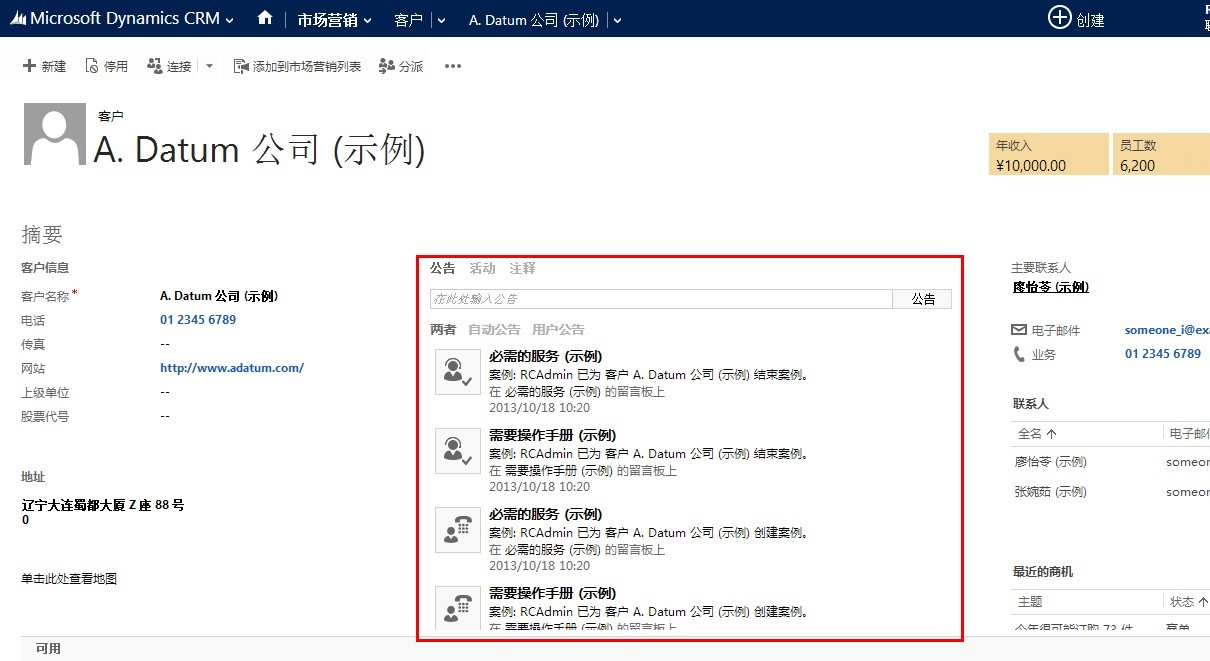The width and height of the screenshot is (1210, 661).
Task: Expand the 连接 split-button arrow
Action: [x=209, y=66]
